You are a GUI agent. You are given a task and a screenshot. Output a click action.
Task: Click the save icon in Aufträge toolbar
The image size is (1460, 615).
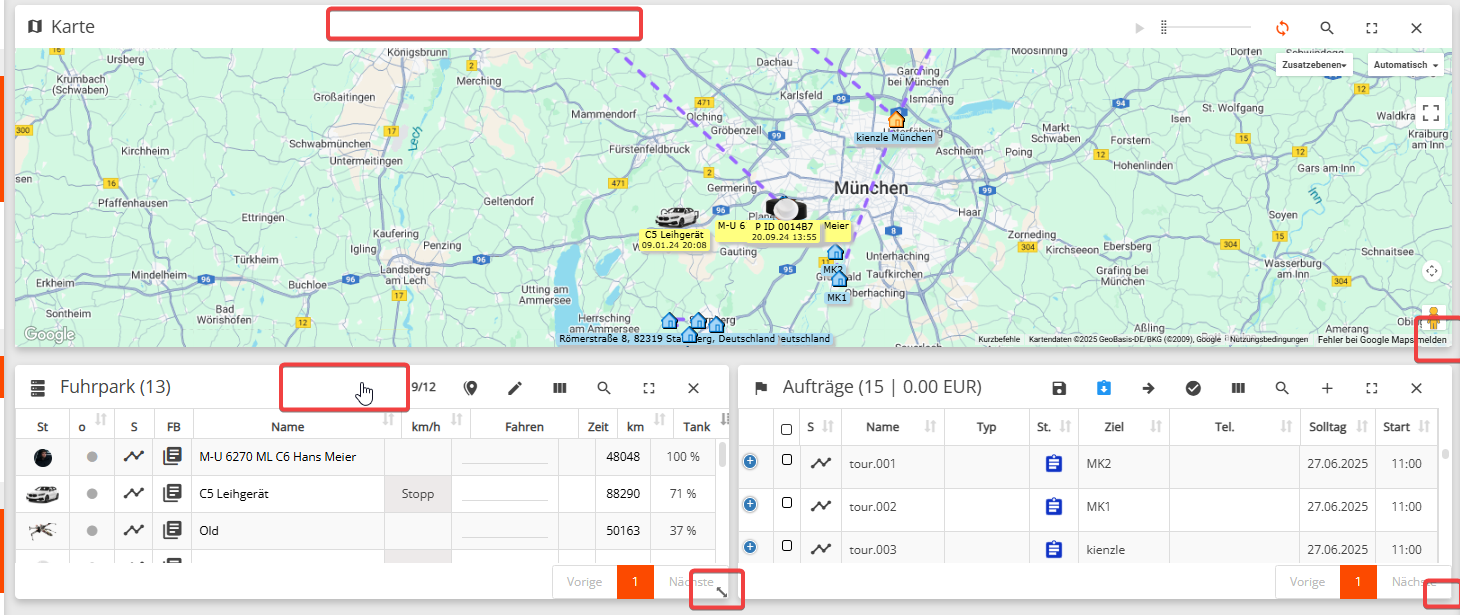1059,388
